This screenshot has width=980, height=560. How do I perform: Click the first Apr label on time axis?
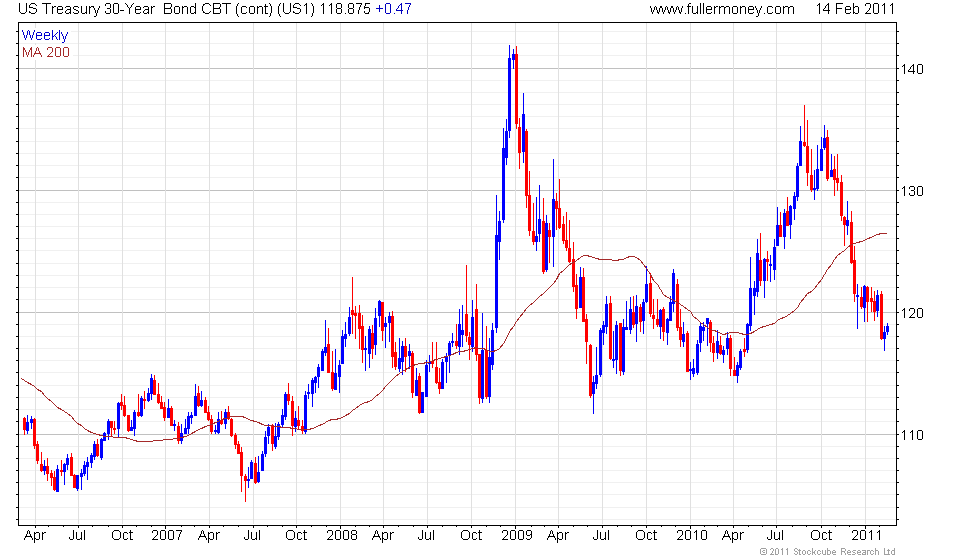pyautogui.click(x=35, y=536)
